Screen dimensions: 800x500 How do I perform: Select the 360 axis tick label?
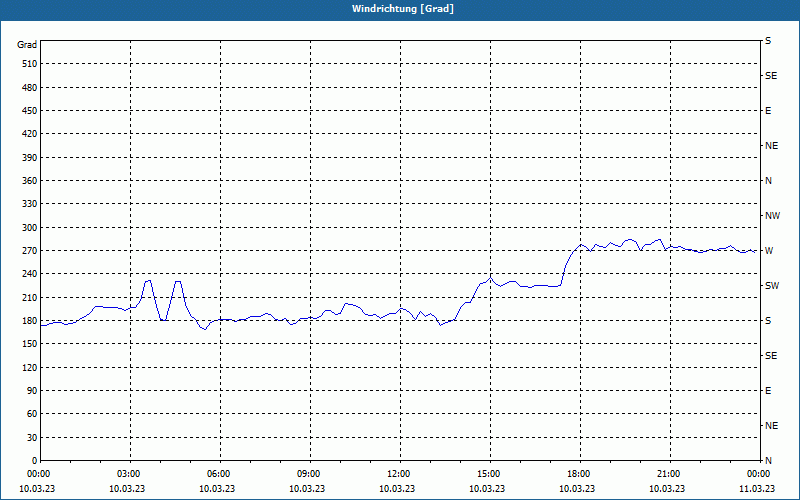click(x=30, y=181)
